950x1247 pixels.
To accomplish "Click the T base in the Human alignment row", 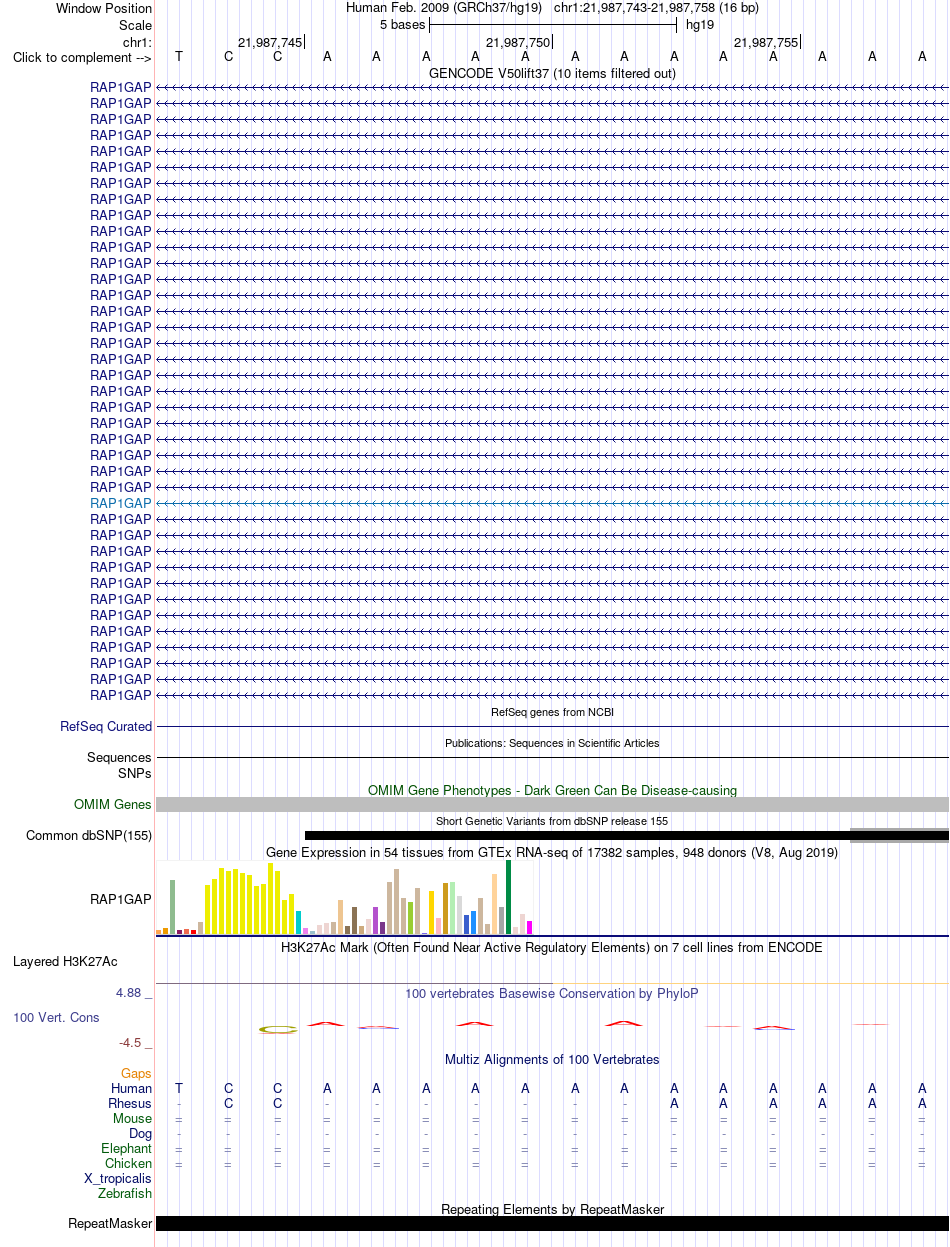I will 179,1088.
